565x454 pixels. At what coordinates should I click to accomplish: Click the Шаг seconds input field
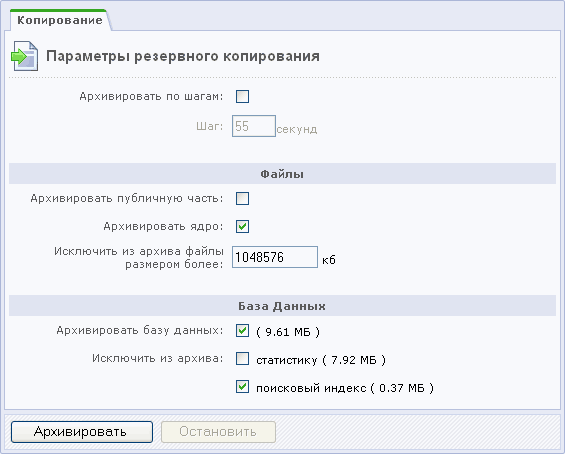click(x=254, y=126)
